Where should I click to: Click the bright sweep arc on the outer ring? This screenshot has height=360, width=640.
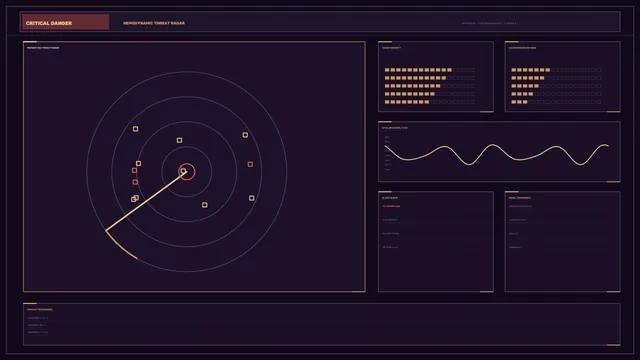[x=120, y=247]
